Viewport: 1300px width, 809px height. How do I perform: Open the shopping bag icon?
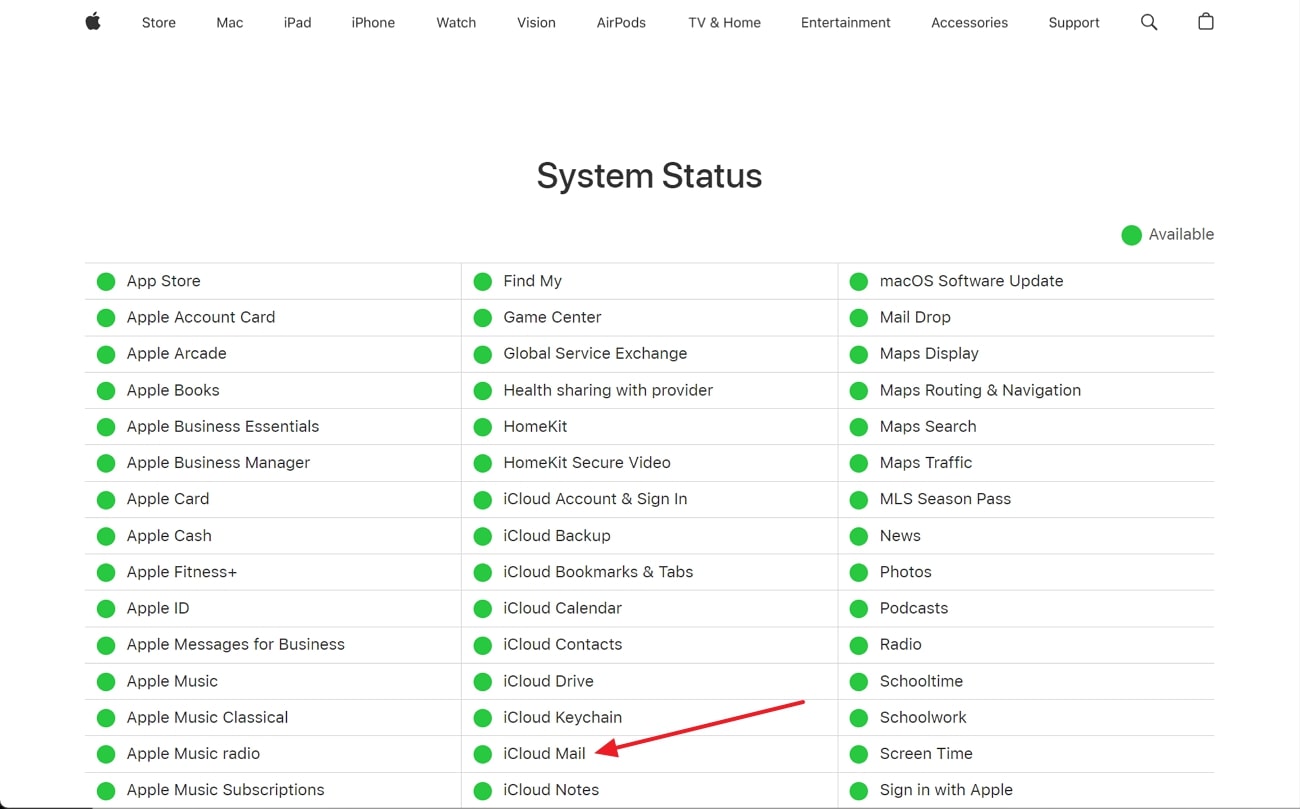click(x=1205, y=21)
